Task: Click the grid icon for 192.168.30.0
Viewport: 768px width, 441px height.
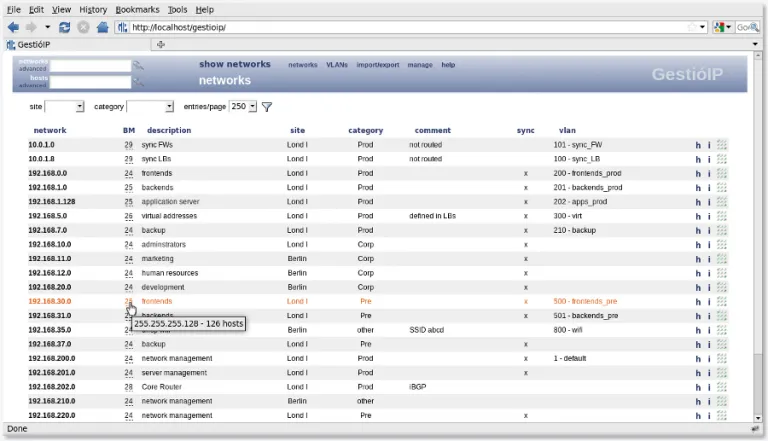Action: 721,301
